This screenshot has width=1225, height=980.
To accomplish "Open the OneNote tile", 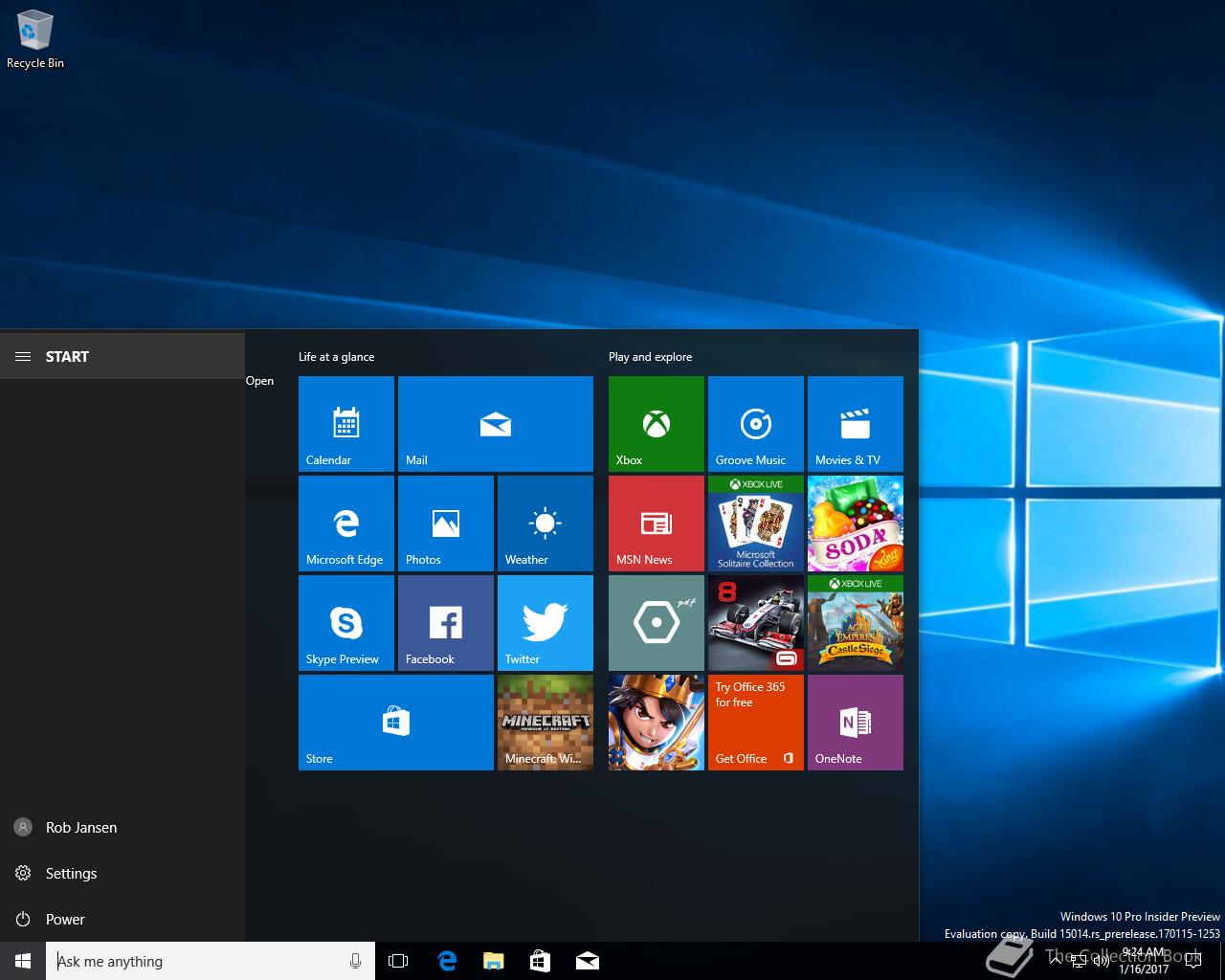I will (855, 722).
